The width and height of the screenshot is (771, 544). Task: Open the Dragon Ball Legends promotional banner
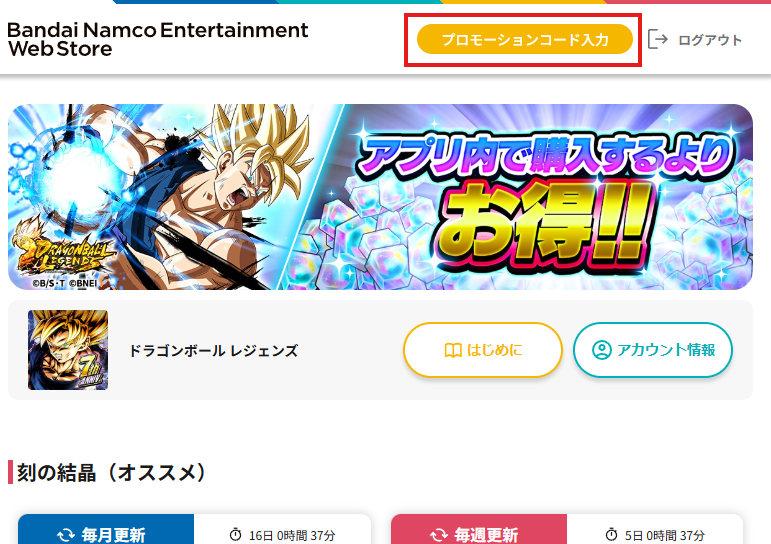point(380,197)
